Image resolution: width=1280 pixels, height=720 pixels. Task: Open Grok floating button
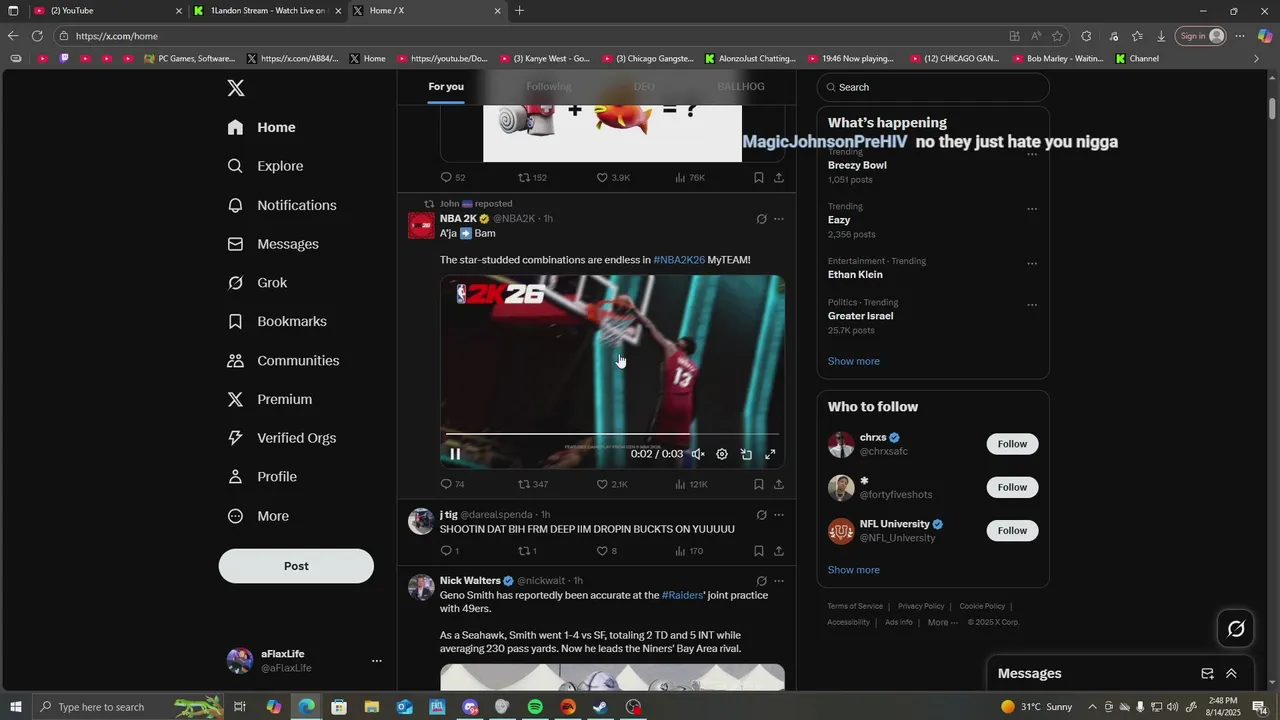pos(1236,629)
